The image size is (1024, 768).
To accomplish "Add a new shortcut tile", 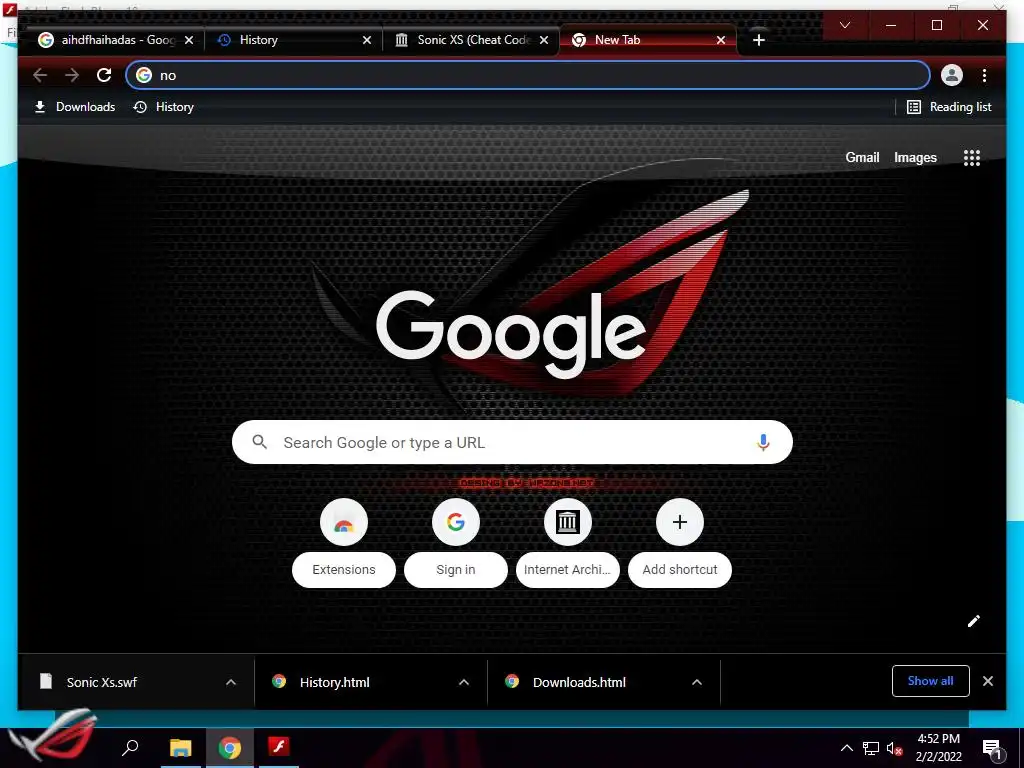I will coord(680,543).
